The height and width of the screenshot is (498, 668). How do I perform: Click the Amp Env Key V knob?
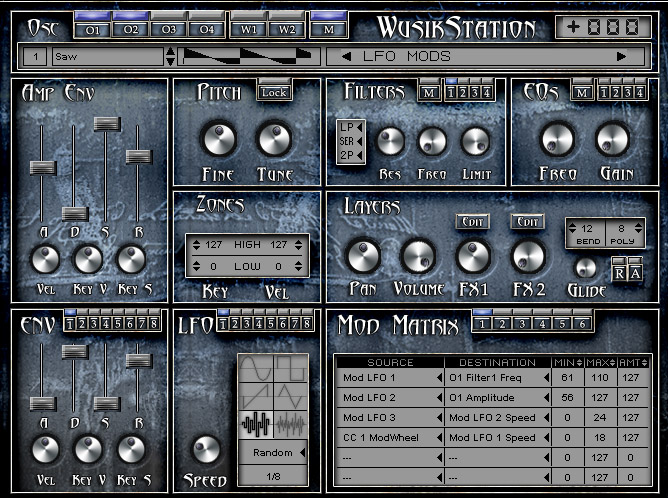(x=89, y=259)
